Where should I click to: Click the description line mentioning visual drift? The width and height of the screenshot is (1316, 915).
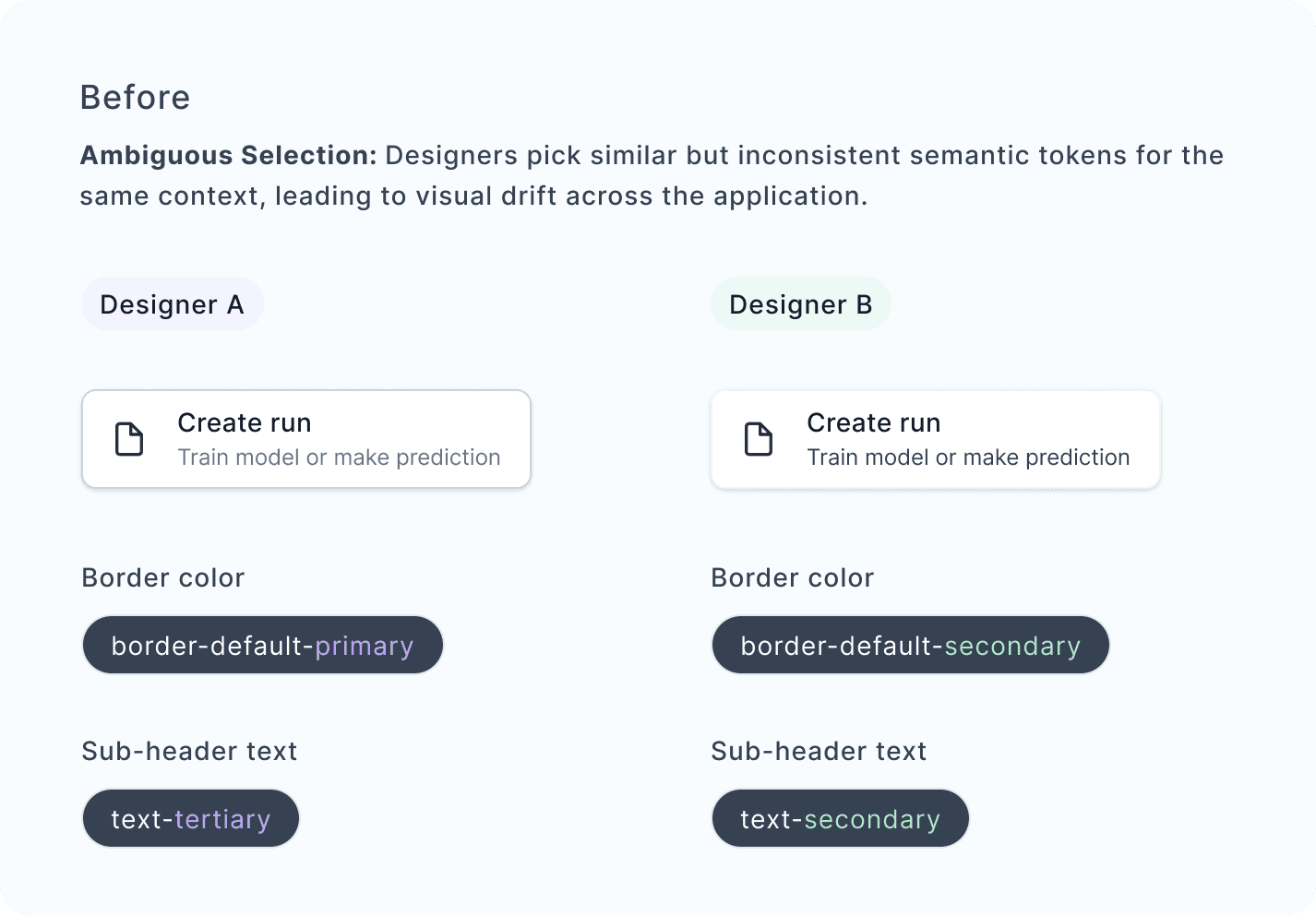coord(473,196)
